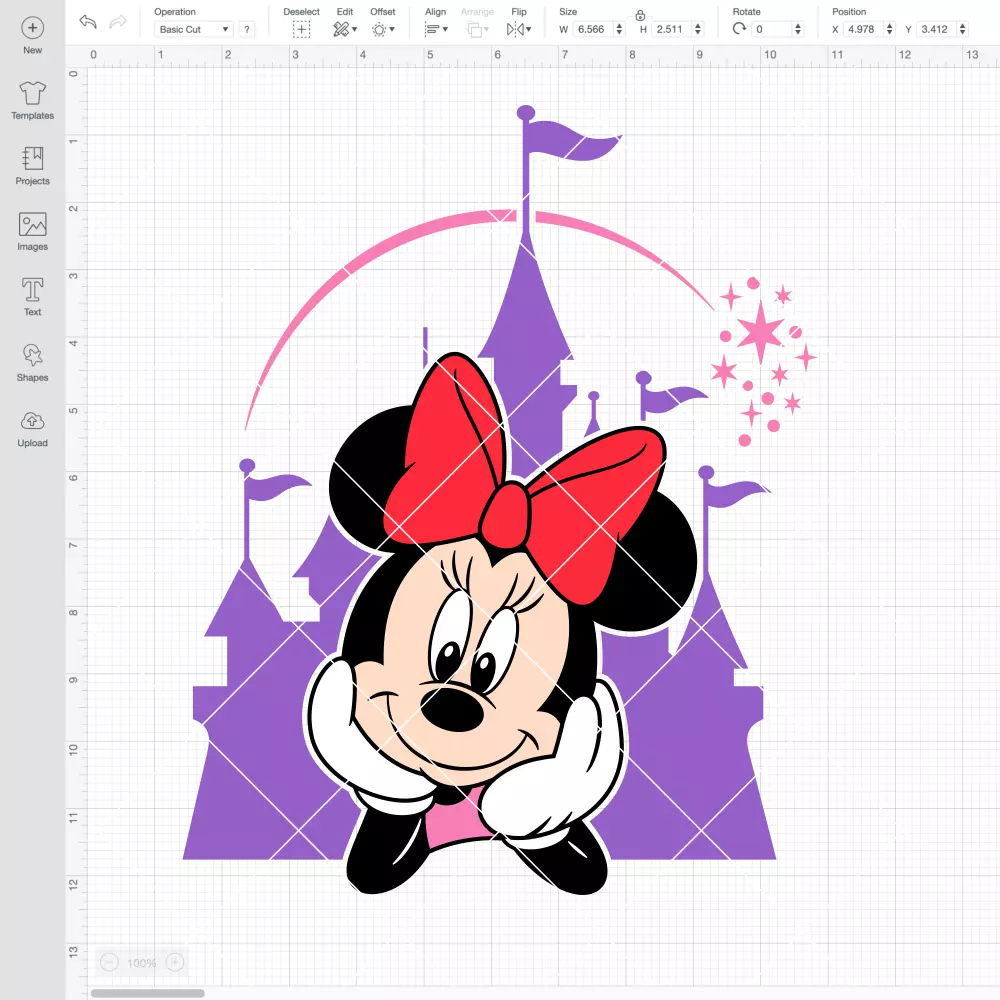The height and width of the screenshot is (1000, 1000).
Task: Toggle the size aspect ratio lock
Action: point(640,15)
